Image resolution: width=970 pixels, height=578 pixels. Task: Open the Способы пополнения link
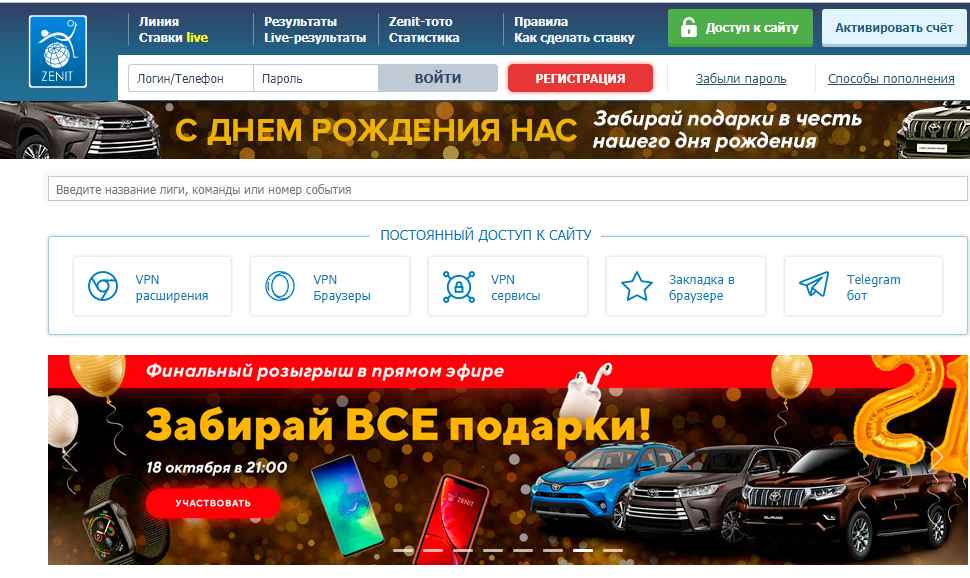pos(891,79)
